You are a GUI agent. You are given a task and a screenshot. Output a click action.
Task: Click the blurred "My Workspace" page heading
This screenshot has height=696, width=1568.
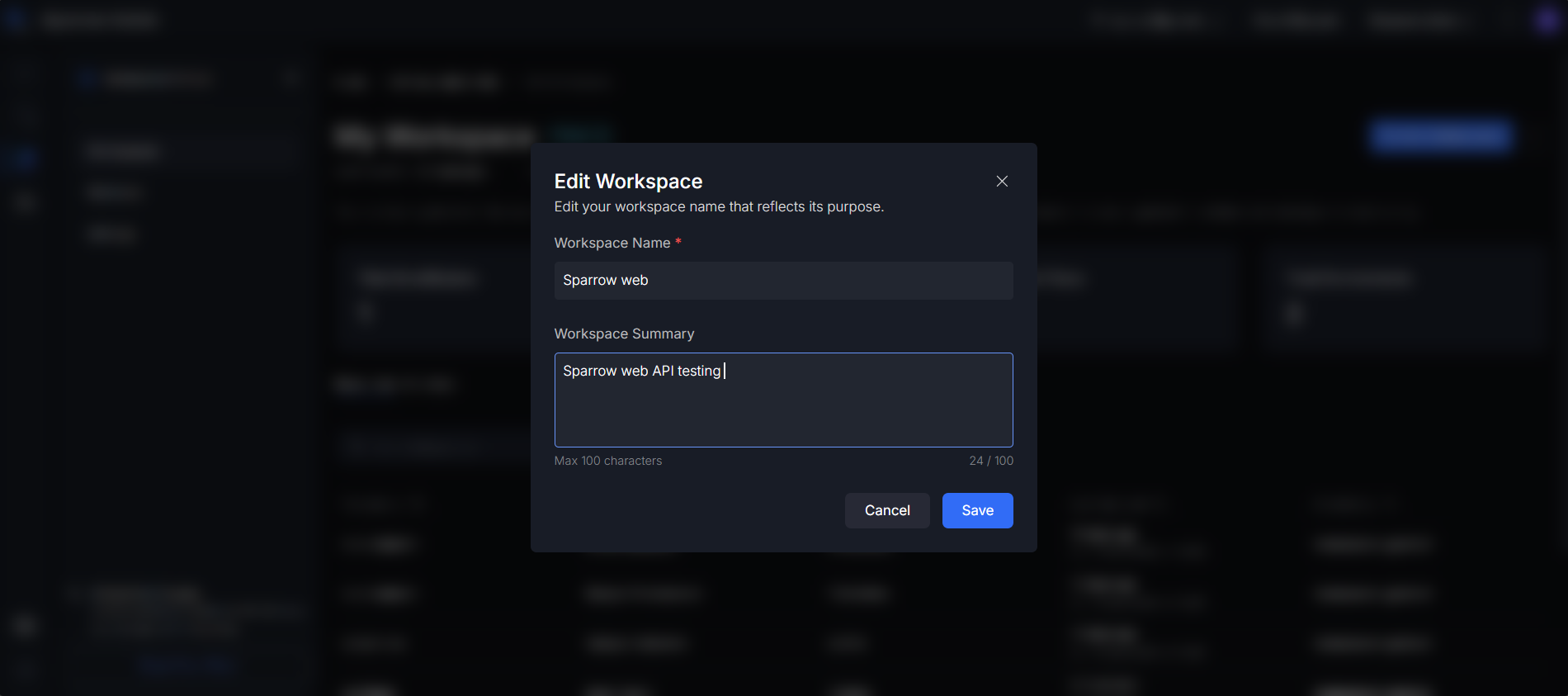click(x=435, y=136)
